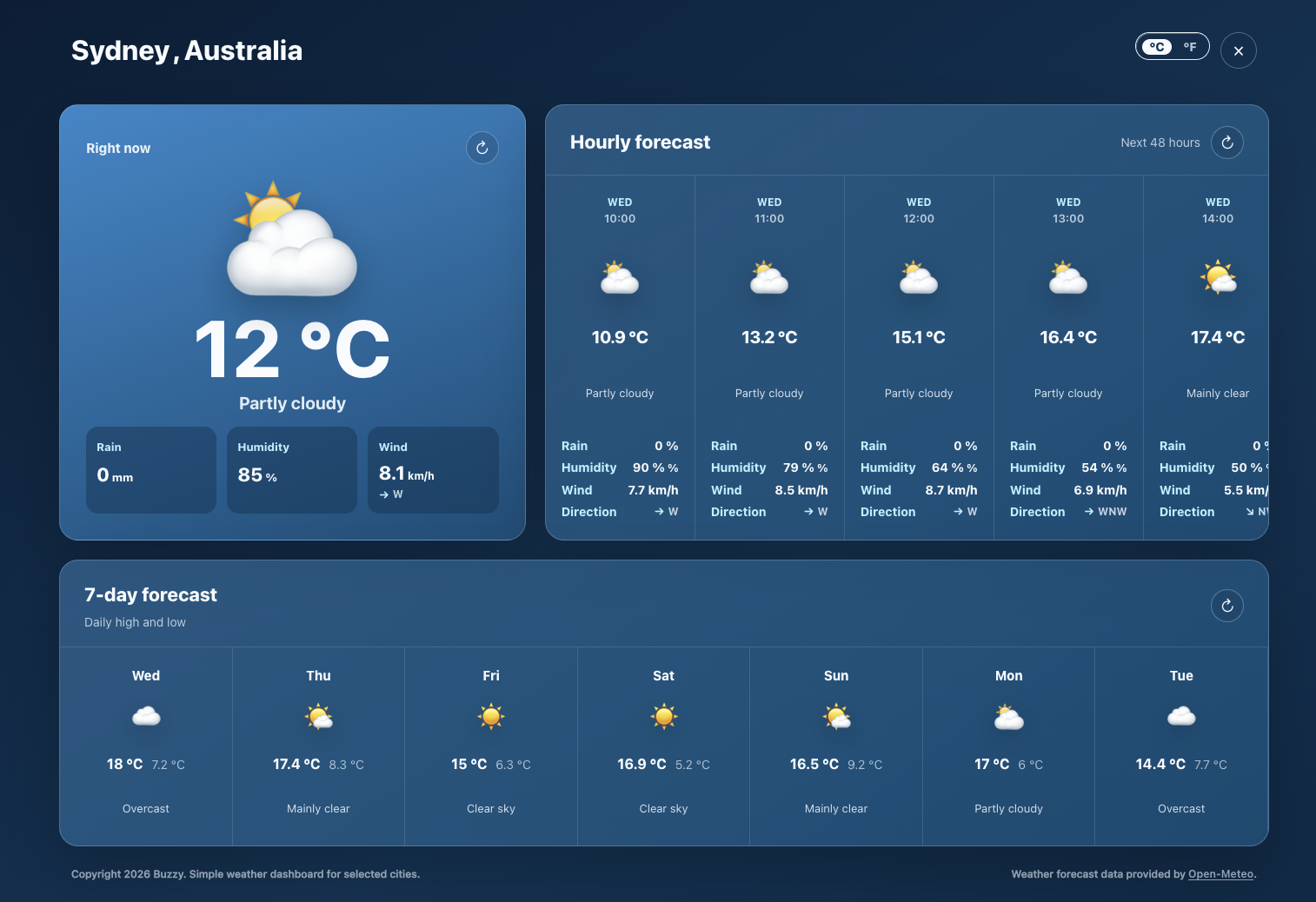
Task: Click Friday's clear sky sun icon
Action: point(491,716)
